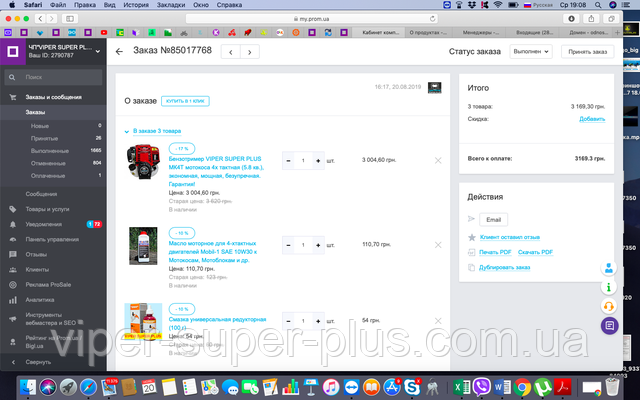This screenshot has height=400, width=640.
Task: Open Google Chrome from the Dock
Action: coord(522,387)
